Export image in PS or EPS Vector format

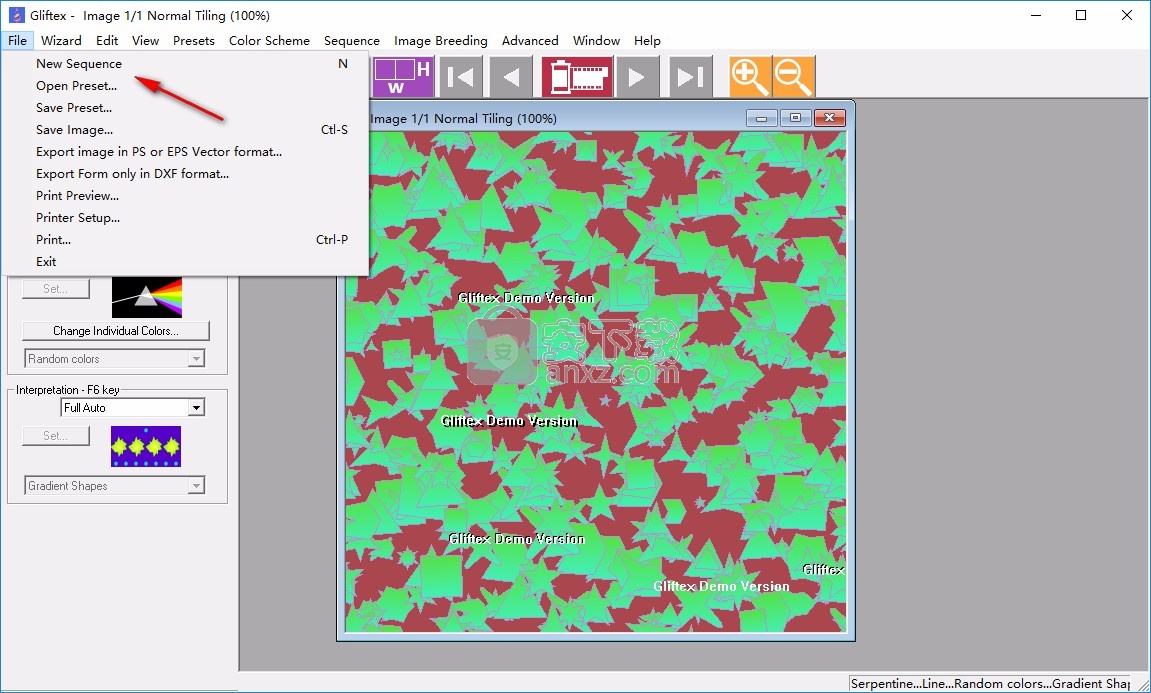pos(185,152)
